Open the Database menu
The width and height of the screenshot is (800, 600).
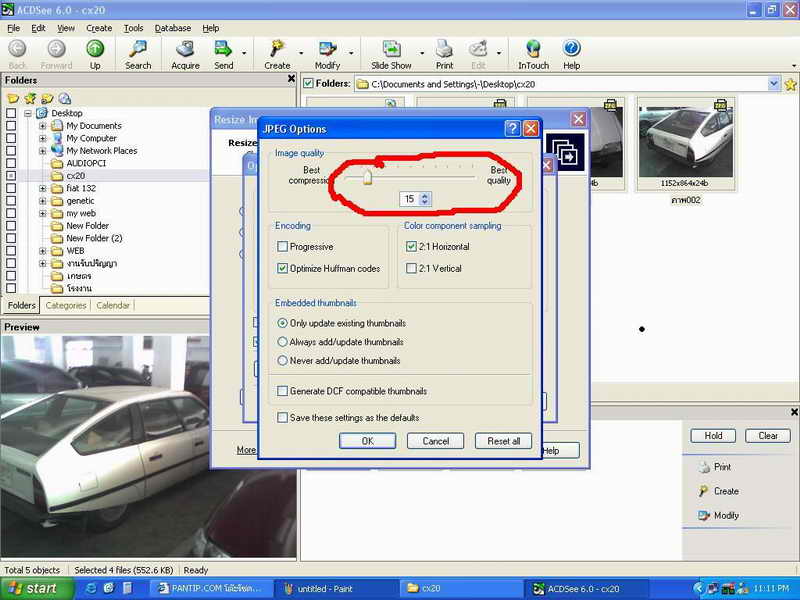[172, 28]
